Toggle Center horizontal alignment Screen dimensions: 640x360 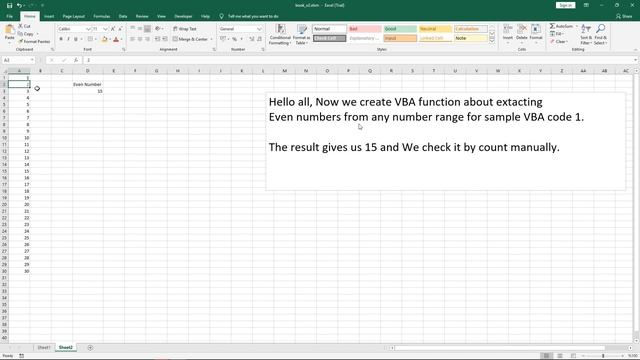coord(140,39)
